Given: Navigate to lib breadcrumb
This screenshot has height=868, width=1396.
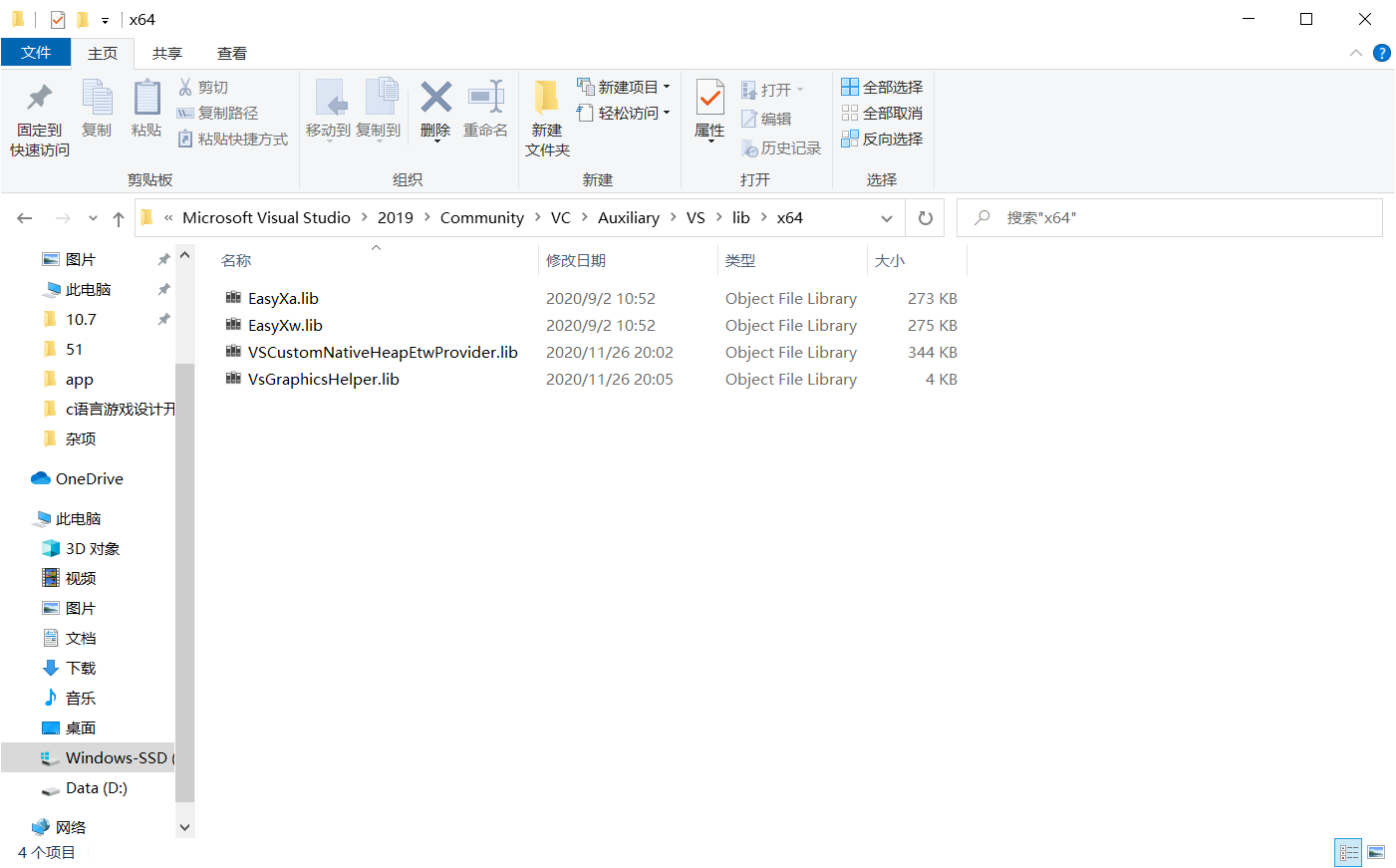Looking at the screenshot, I should (x=741, y=218).
